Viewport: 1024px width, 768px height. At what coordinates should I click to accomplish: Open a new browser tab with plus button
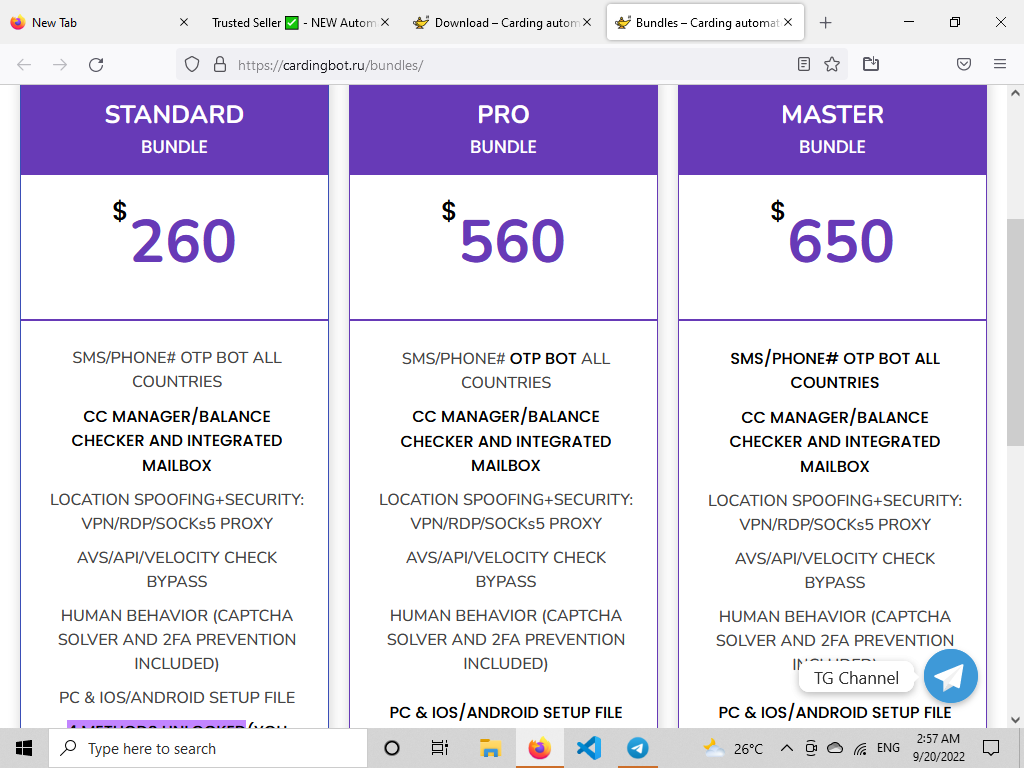(825, 22)
